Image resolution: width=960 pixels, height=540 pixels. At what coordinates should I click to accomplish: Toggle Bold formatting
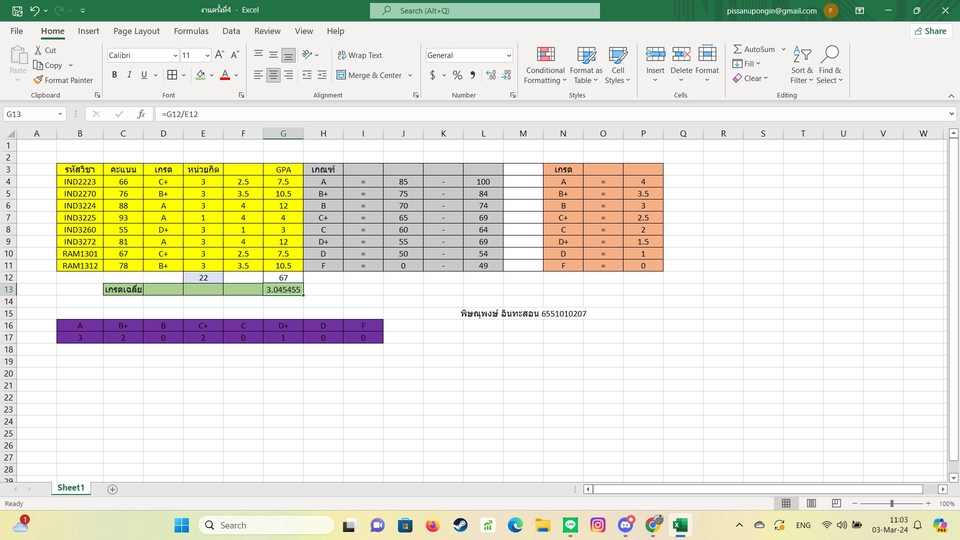(x=115, y=75)
